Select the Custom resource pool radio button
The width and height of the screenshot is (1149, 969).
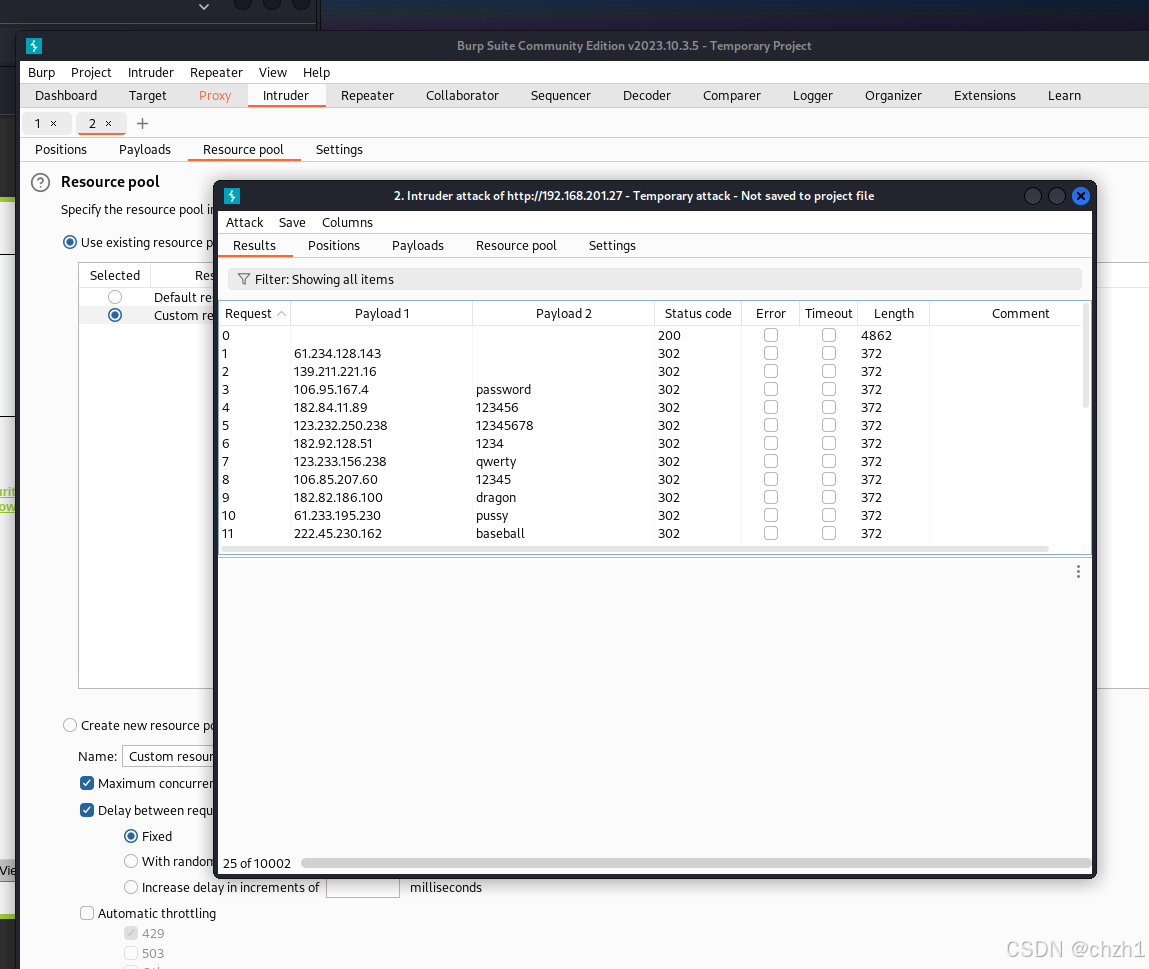115,315
